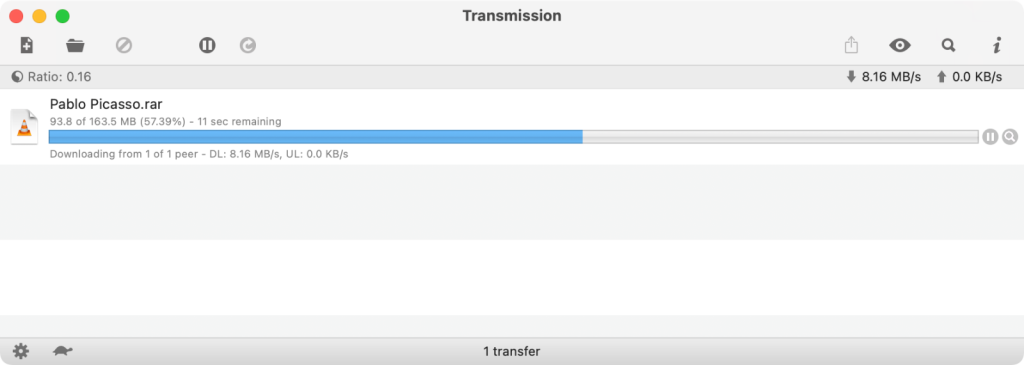
Task: Open Quick Look with eye icon
Action: (x=900, y=45)
